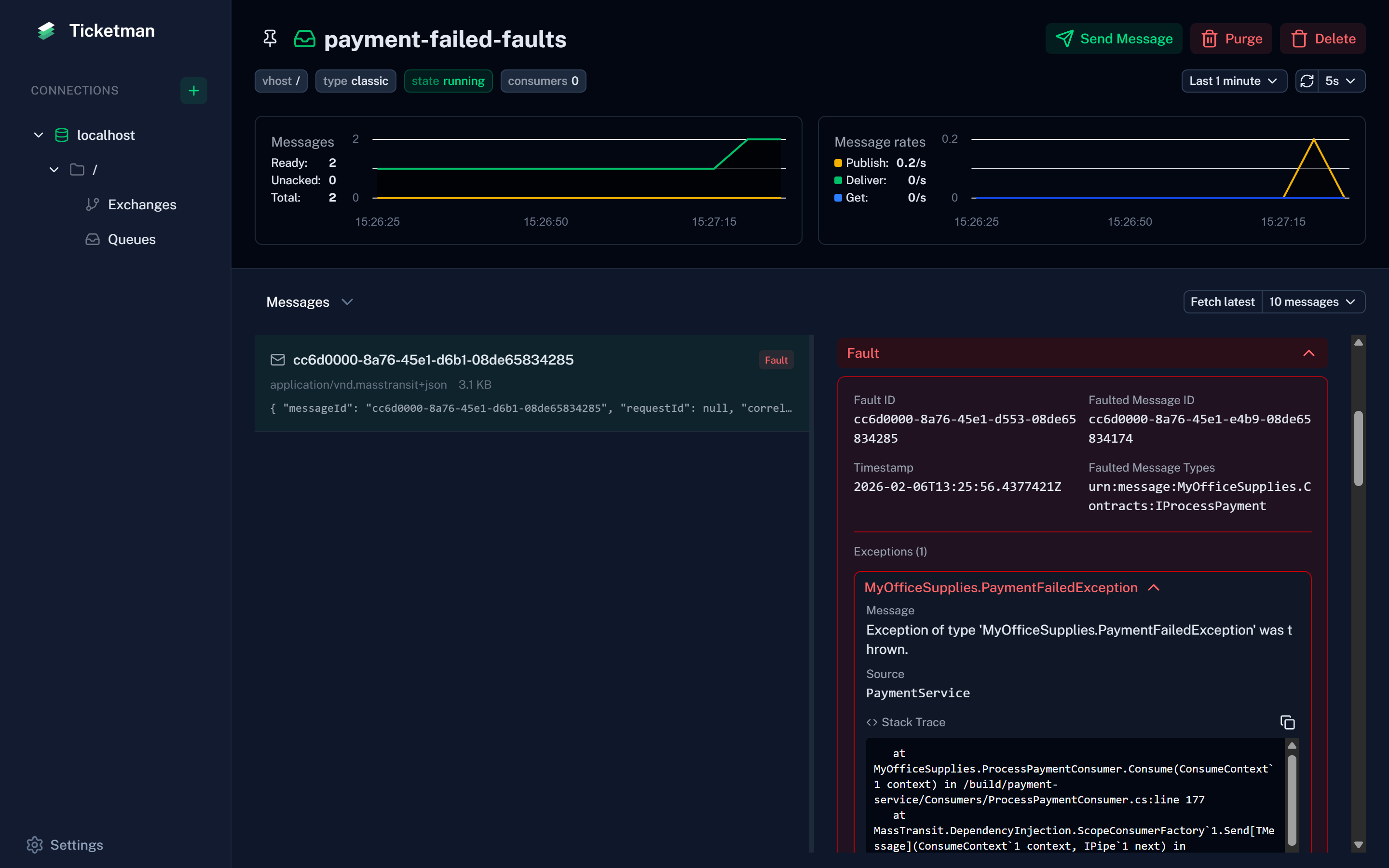The width and height of the screenshot is (1389, 868).
Task: Click the envelope icon on the message
Action: point(278,360)
